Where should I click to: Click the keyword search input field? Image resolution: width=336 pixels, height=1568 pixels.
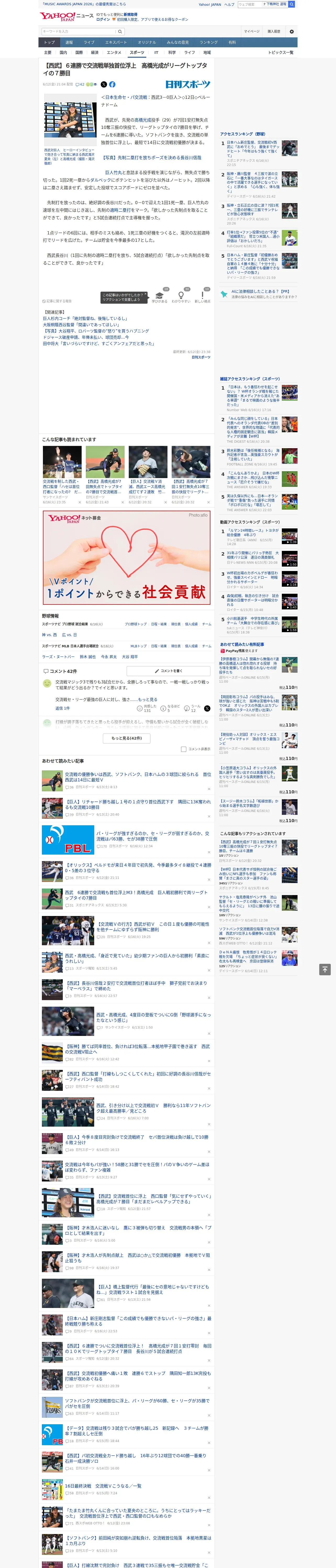coord(79,32)
